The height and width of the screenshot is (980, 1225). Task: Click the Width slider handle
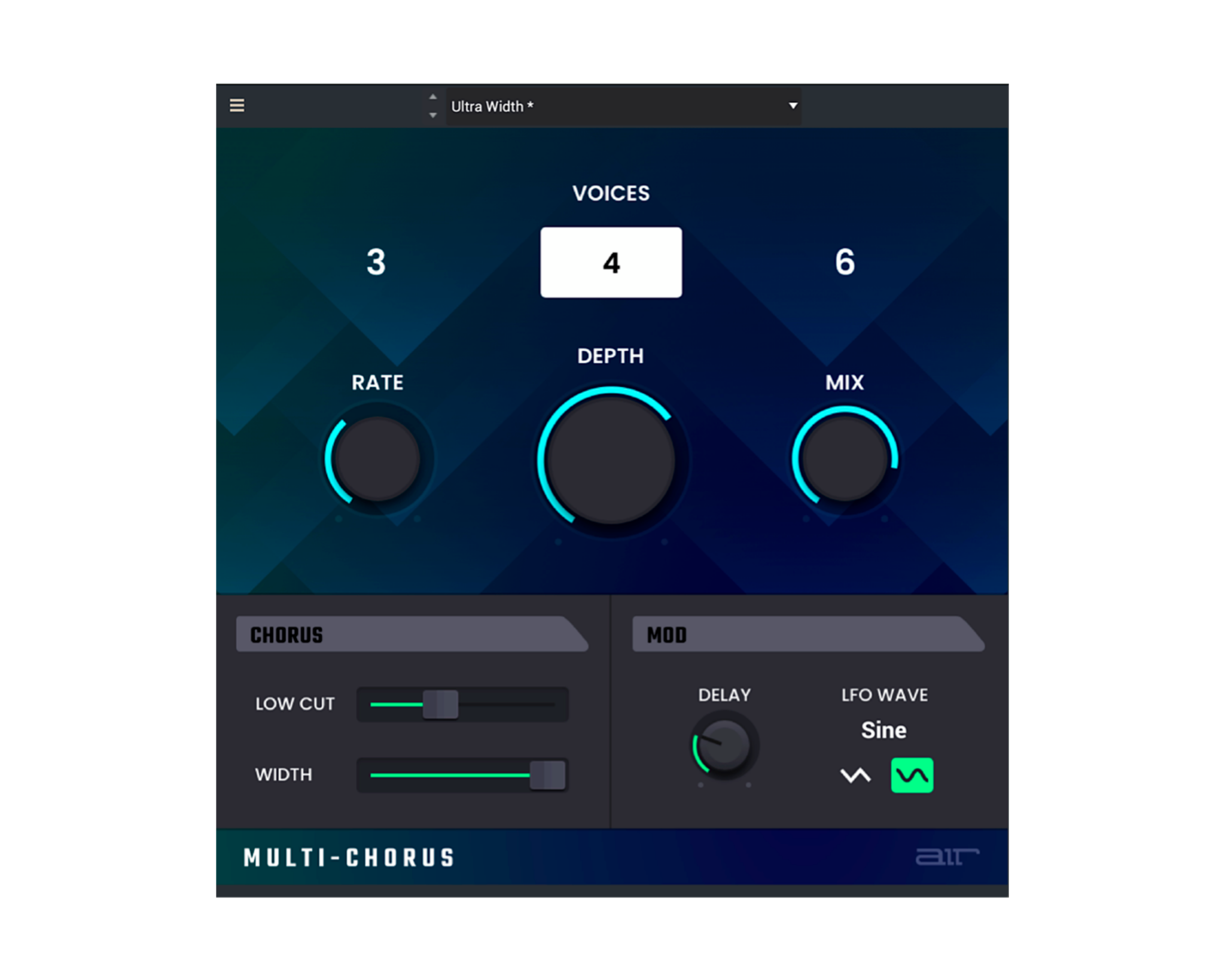[547, 775]
